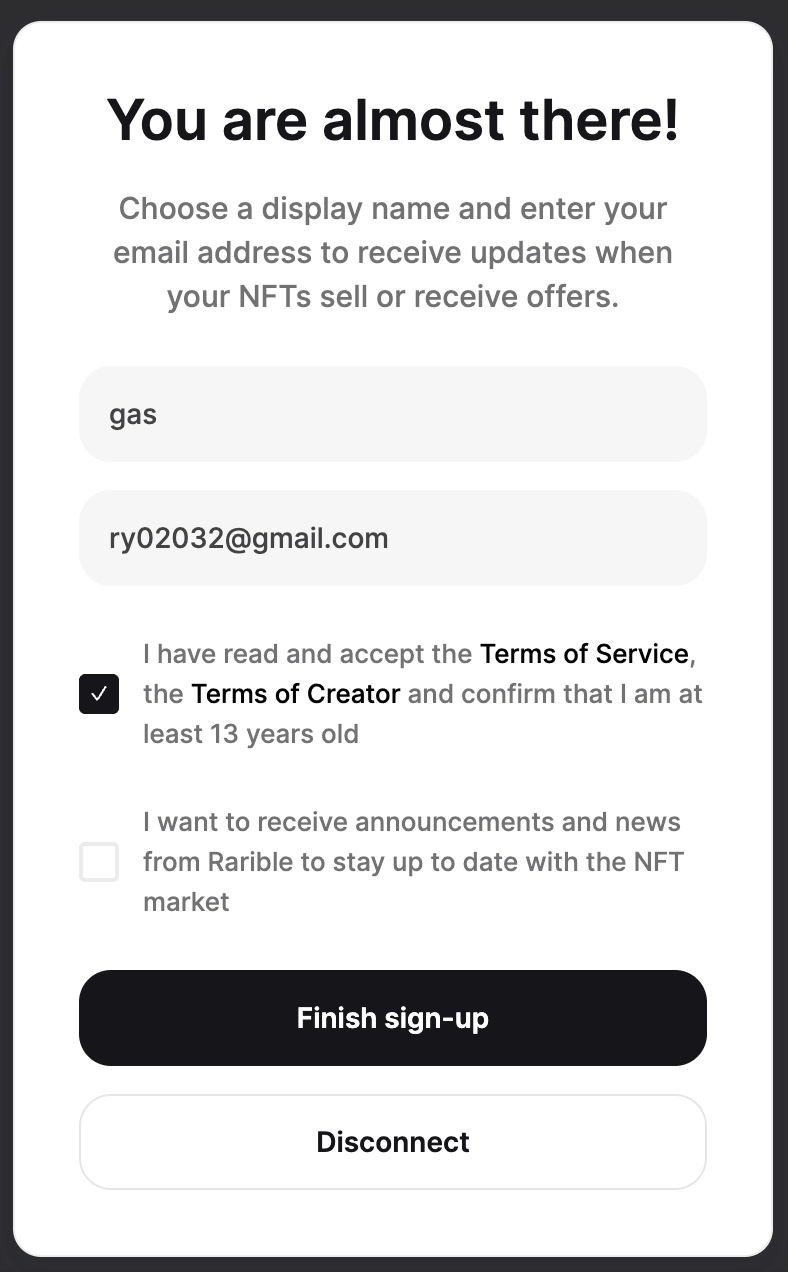Click "your NFTs sell or receive offers" text
Image resolution: width=788 pixels, height=1272 pixels.
(x=393, y=297)
